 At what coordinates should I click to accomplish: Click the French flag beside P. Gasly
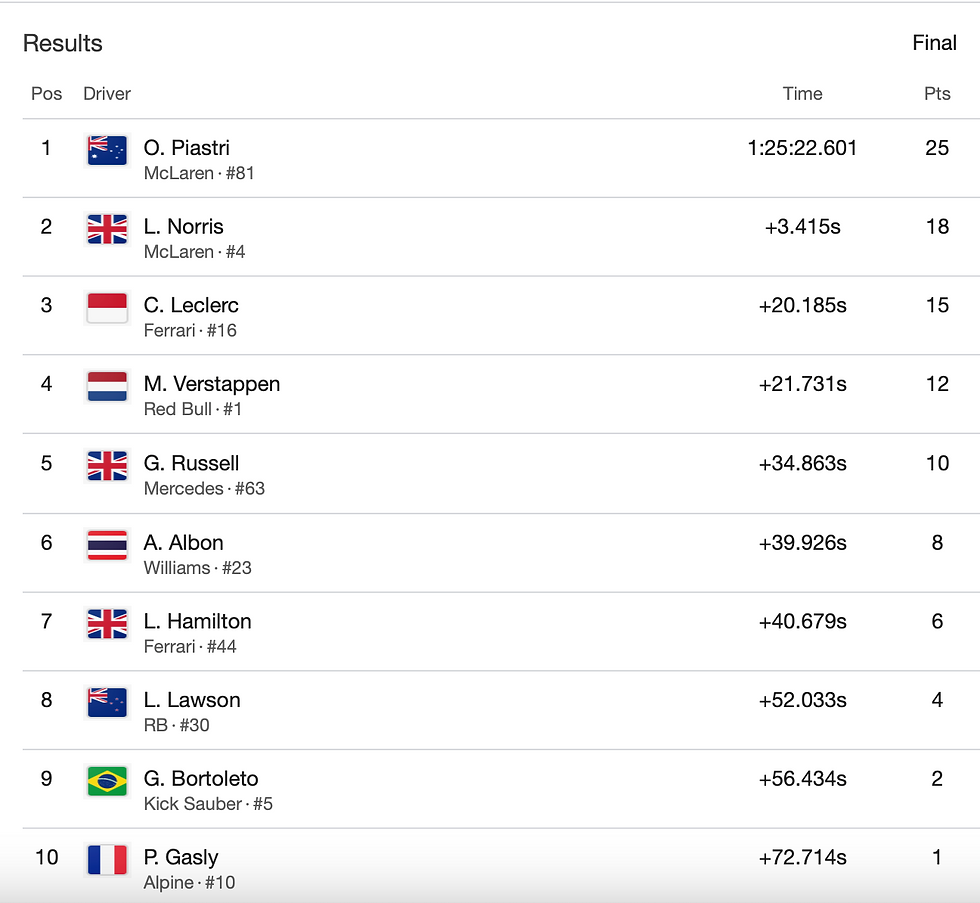coord(107,861)
